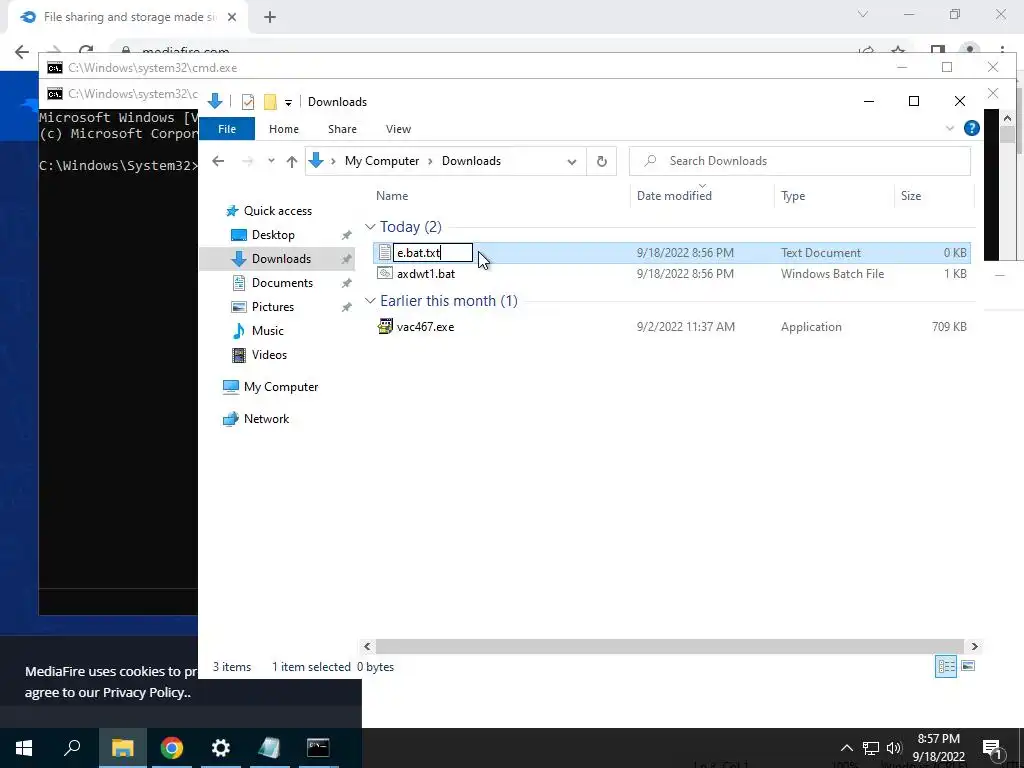Click the Search Downloads field
The image size is (1024, 768).
[x=800, y=161]
